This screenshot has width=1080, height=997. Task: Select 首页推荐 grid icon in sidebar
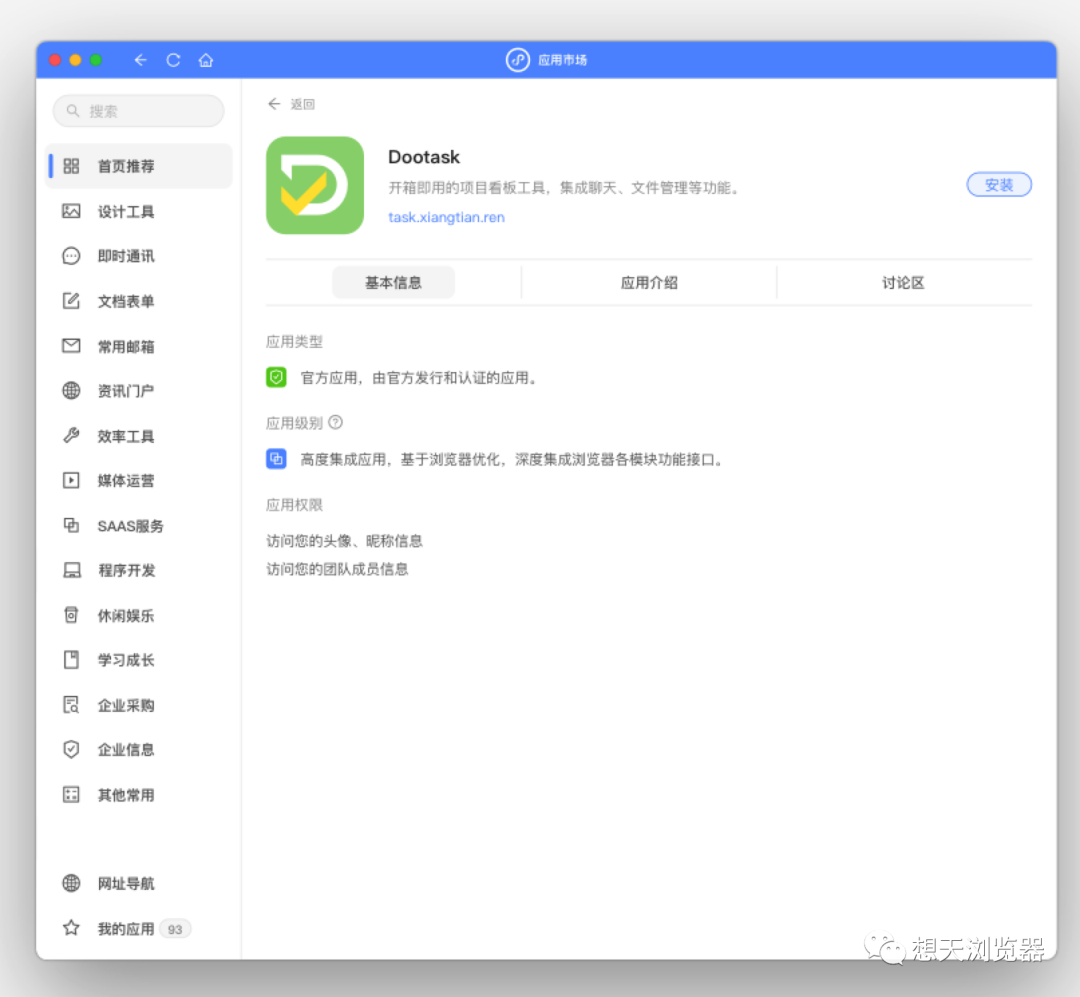tap(72, 166)
